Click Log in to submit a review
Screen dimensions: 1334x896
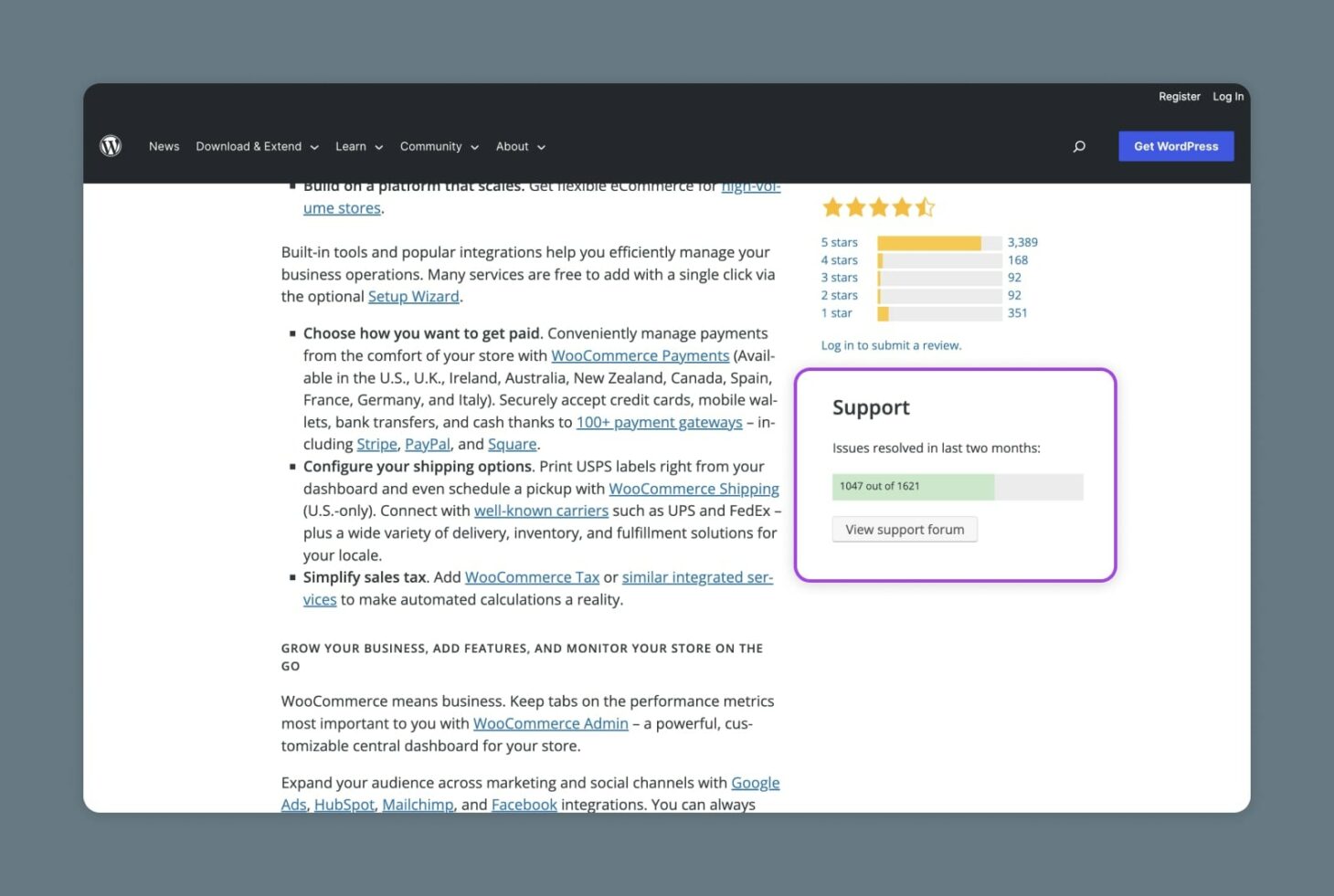[x=891, y=345]
